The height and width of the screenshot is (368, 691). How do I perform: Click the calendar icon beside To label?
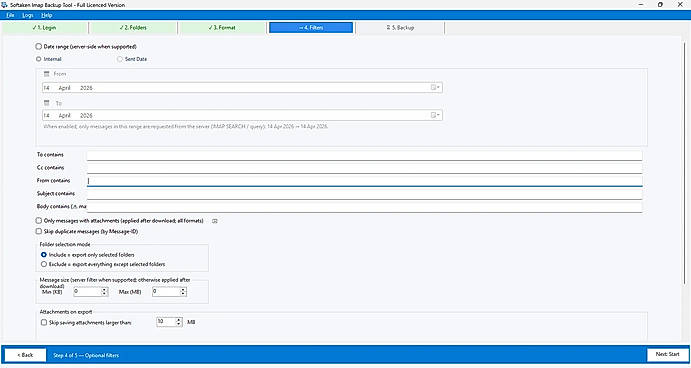(47, 103)
